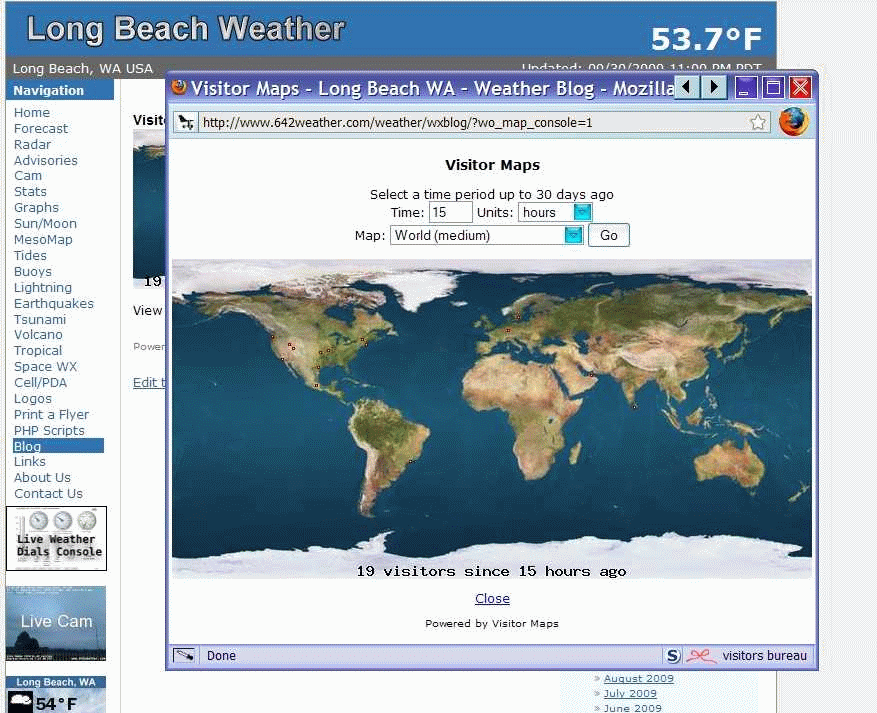
Task: Click the site icon left of the URL
Action: click(186, 122)
